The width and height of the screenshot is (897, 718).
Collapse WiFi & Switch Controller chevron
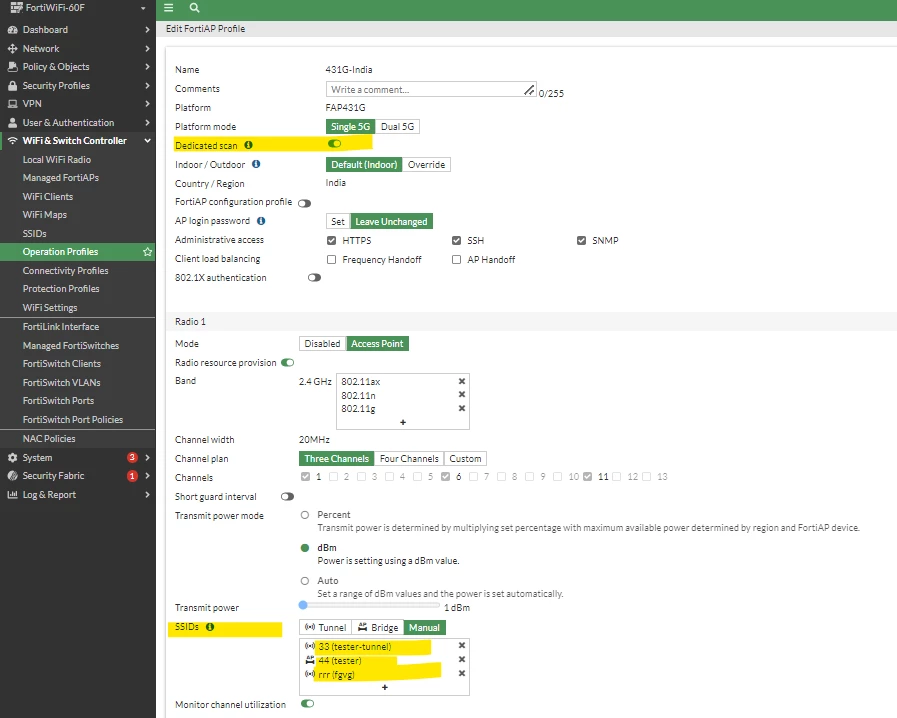(147, 141)
